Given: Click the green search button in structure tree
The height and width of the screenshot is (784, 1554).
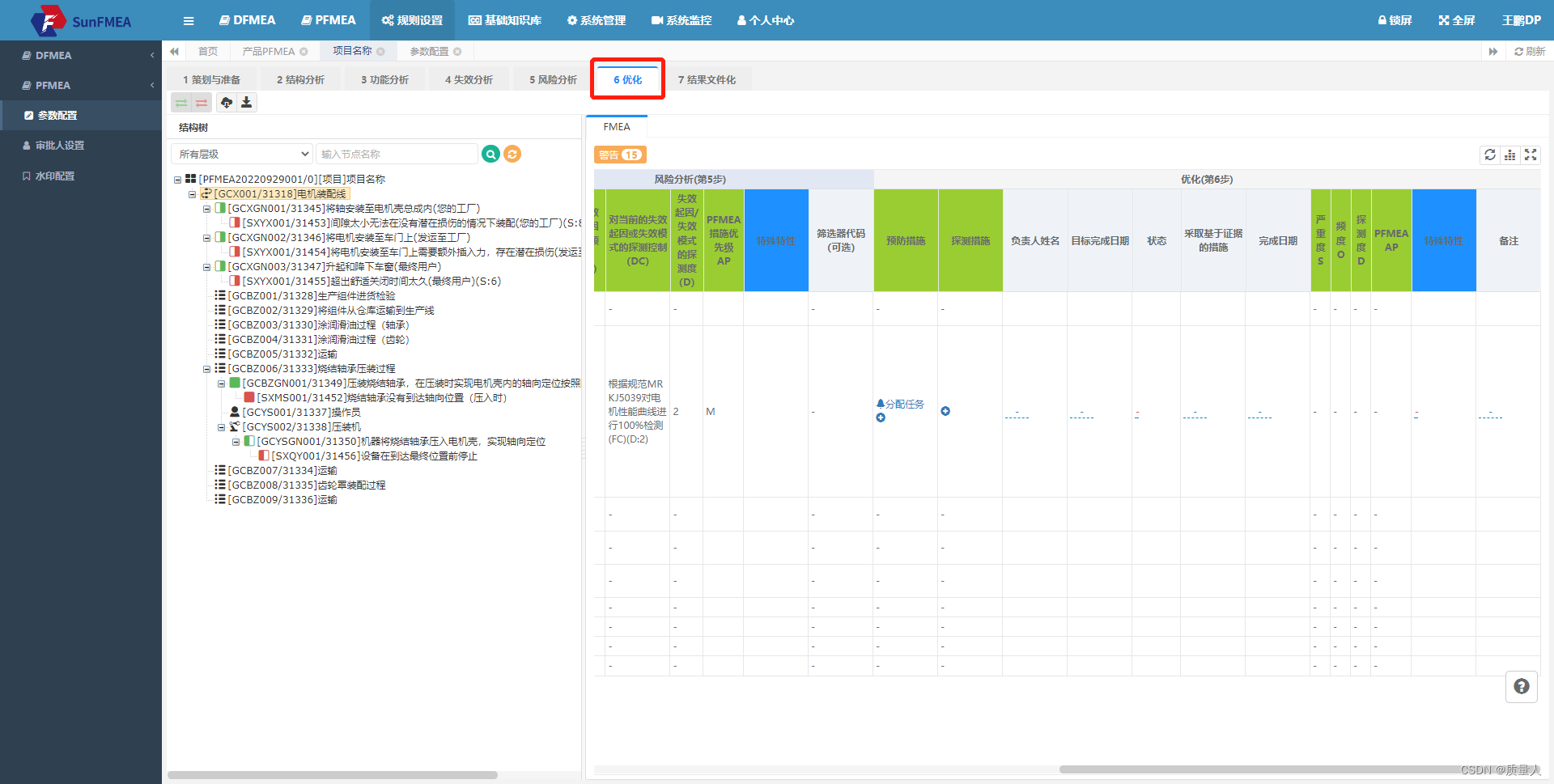Looking at the screenshot, I should click(490, 154).
